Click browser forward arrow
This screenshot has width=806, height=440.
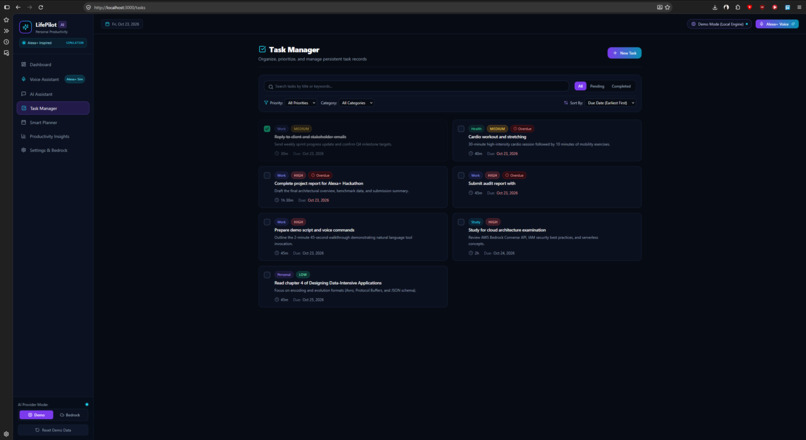point(29,7)
